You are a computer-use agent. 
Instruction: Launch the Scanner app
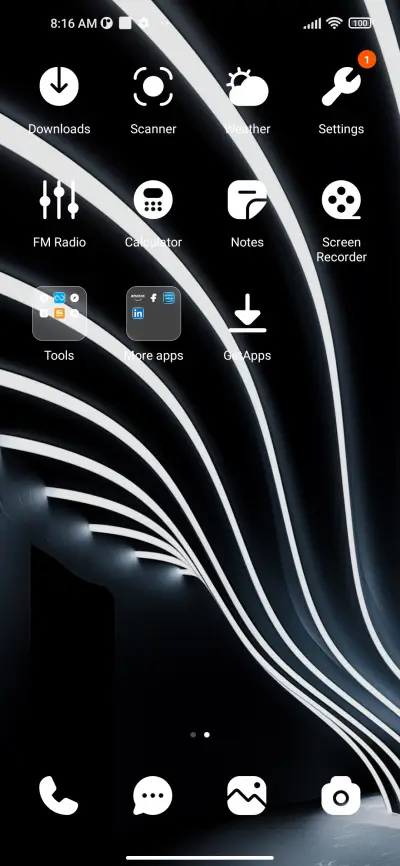pos(153,86)
